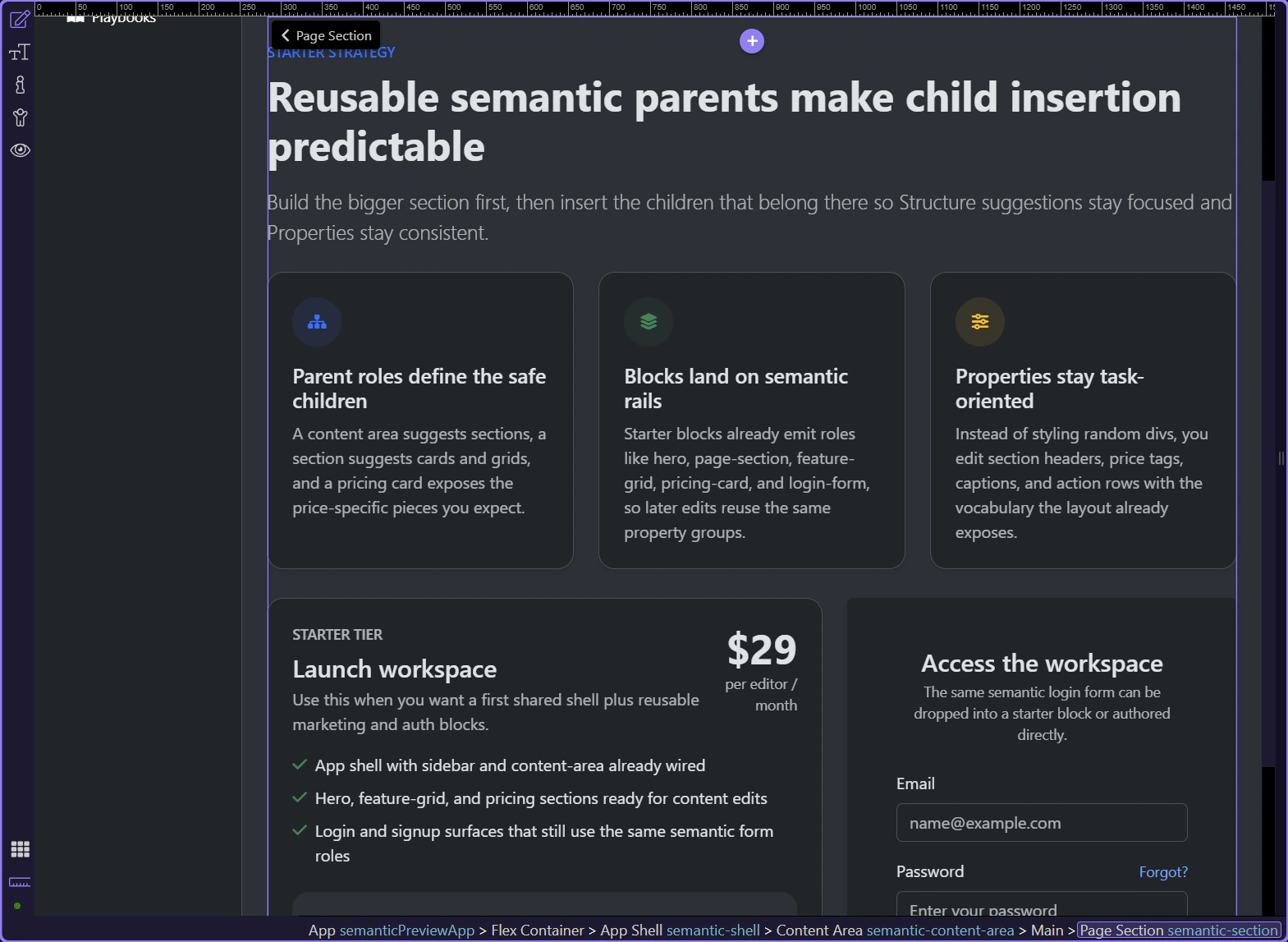
Task: Click the Forgot? password link
Action: click(1163, 872)
